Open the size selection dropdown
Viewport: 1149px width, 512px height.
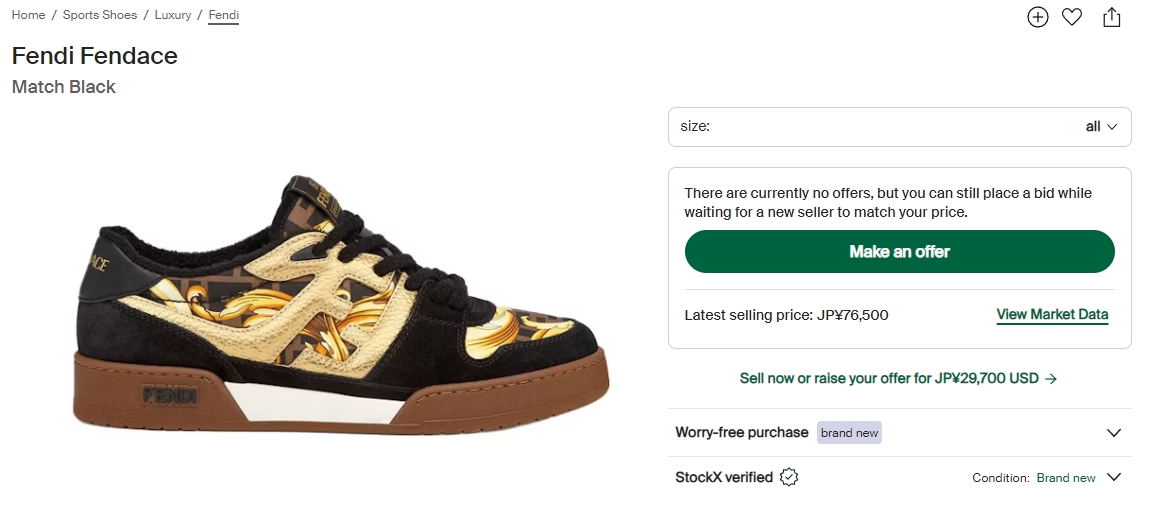click(x=899, y=127)
